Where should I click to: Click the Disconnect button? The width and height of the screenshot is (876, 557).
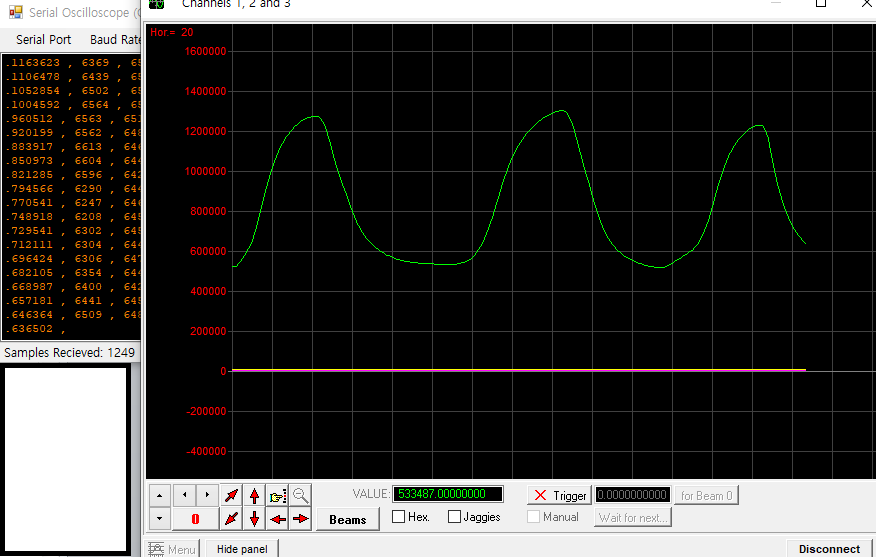[829, 549]
